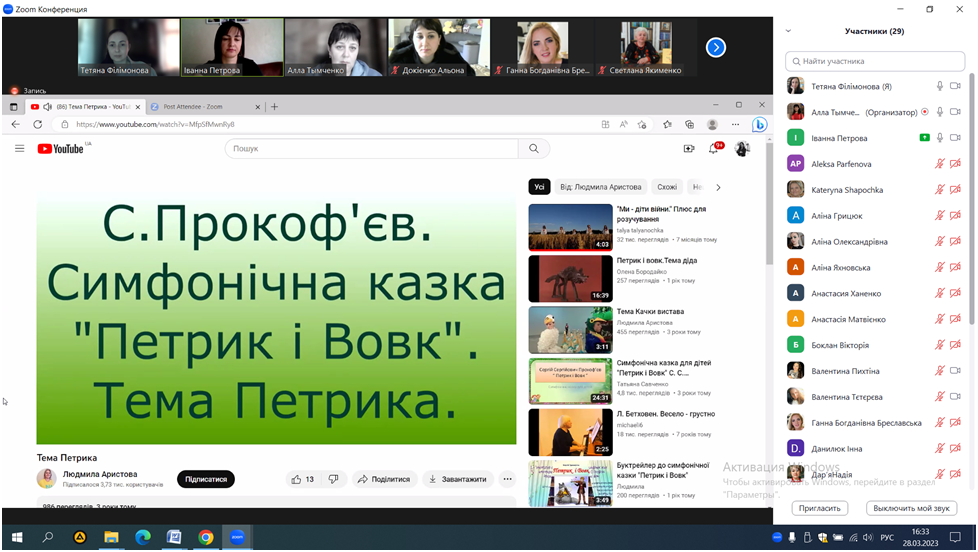Open the YouTube hamburger guide menu
978x552 pixels.
tap(19, 148)
